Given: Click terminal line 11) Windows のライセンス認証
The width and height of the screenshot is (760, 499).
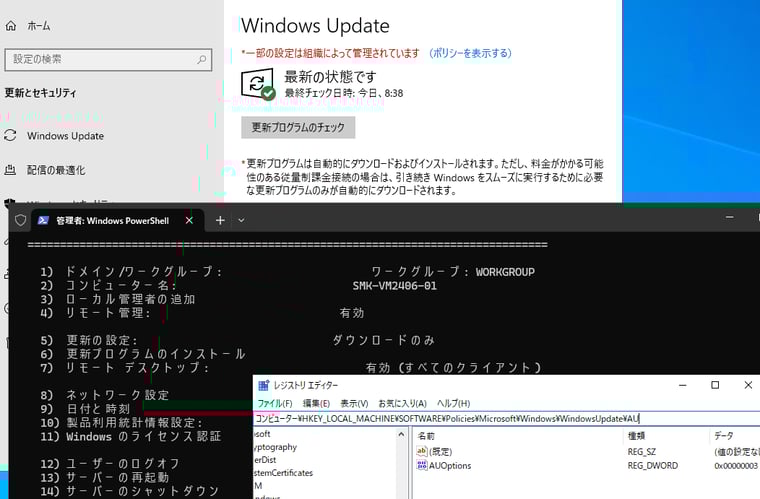Looking at the screenshot, I should click(131, 437).
